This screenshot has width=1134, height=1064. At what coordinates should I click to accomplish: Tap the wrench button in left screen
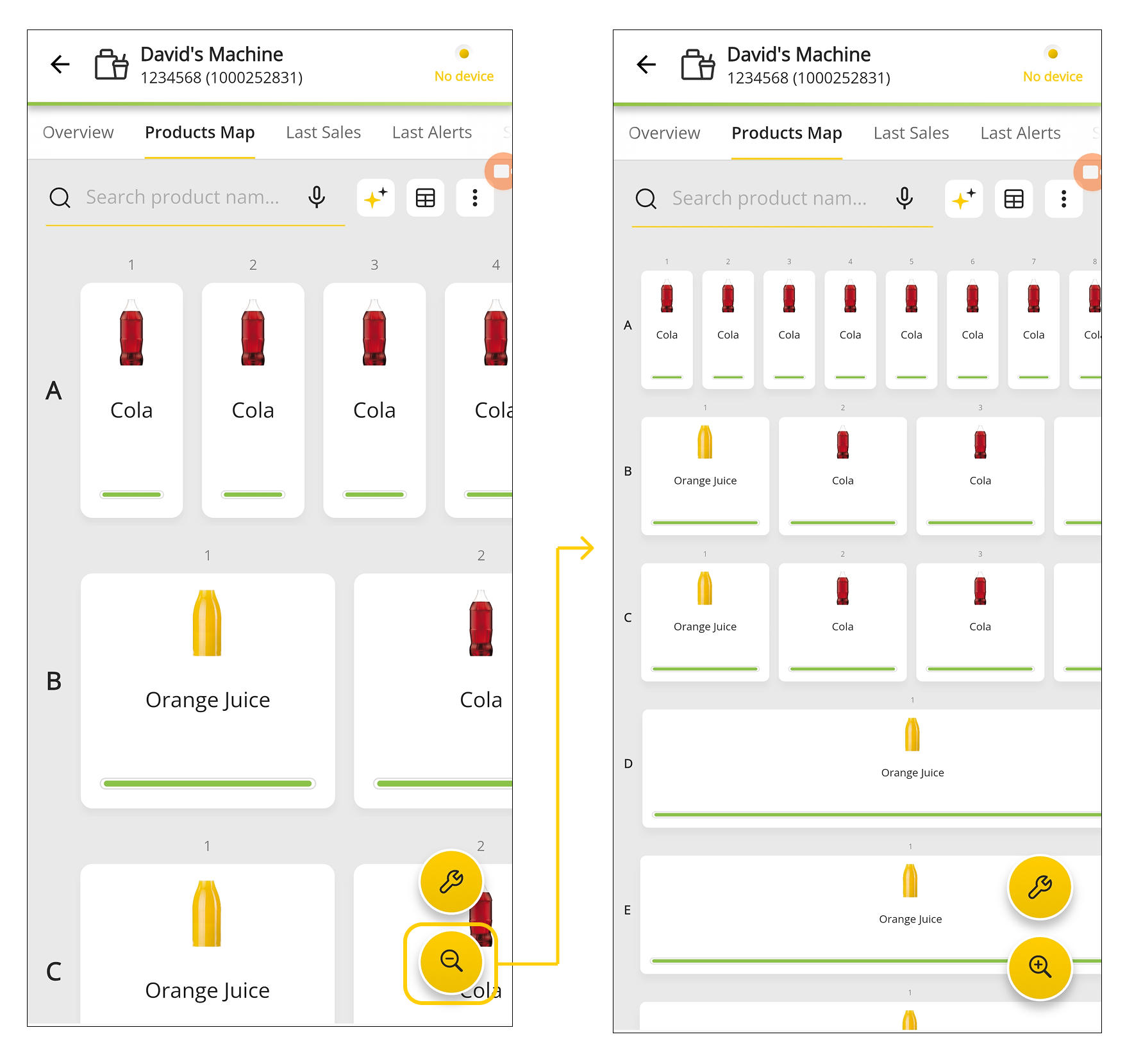pos(451,882)
